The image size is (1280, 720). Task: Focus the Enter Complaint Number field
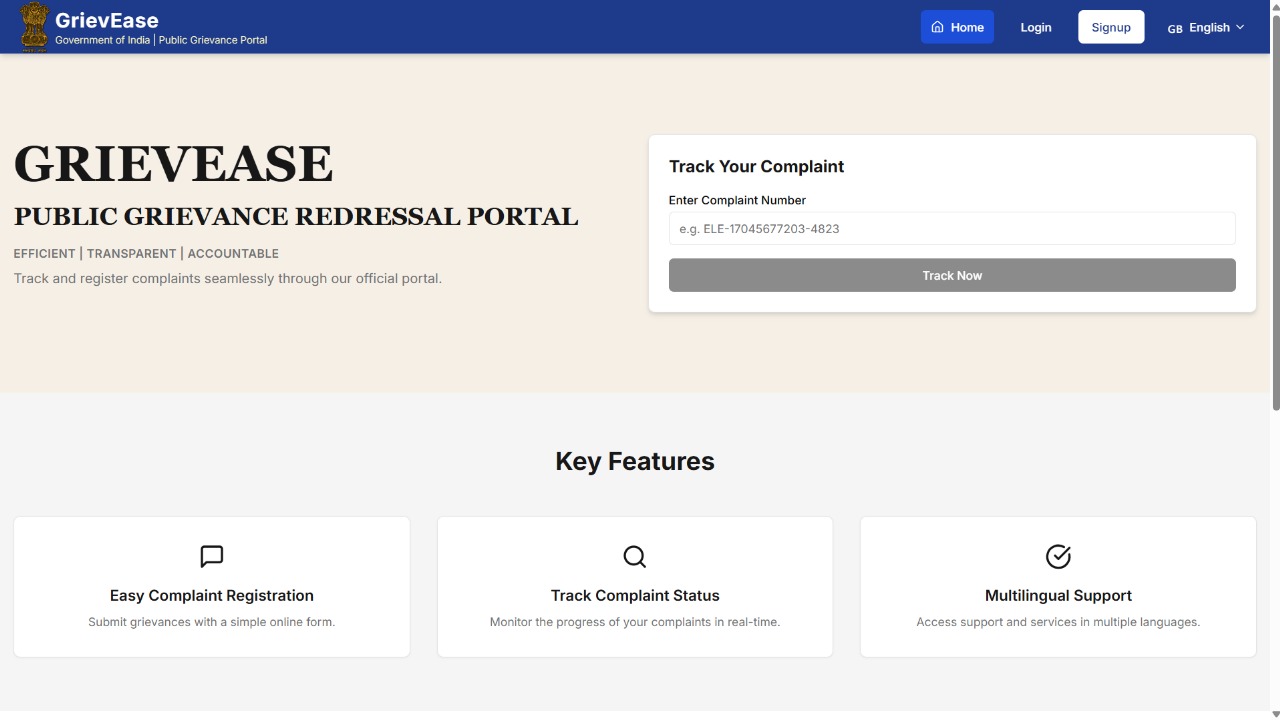pyautogui.click(x=951, y=228)
